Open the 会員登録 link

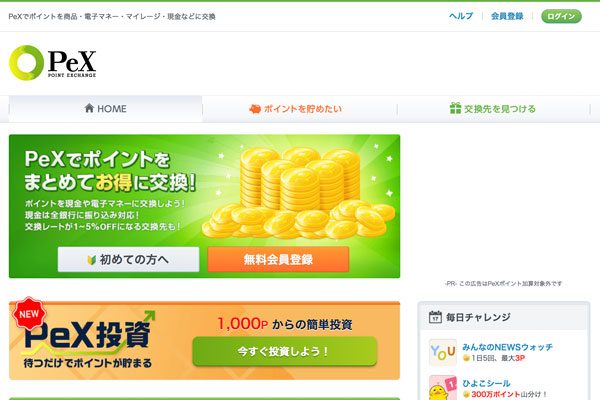coord(507,16)
